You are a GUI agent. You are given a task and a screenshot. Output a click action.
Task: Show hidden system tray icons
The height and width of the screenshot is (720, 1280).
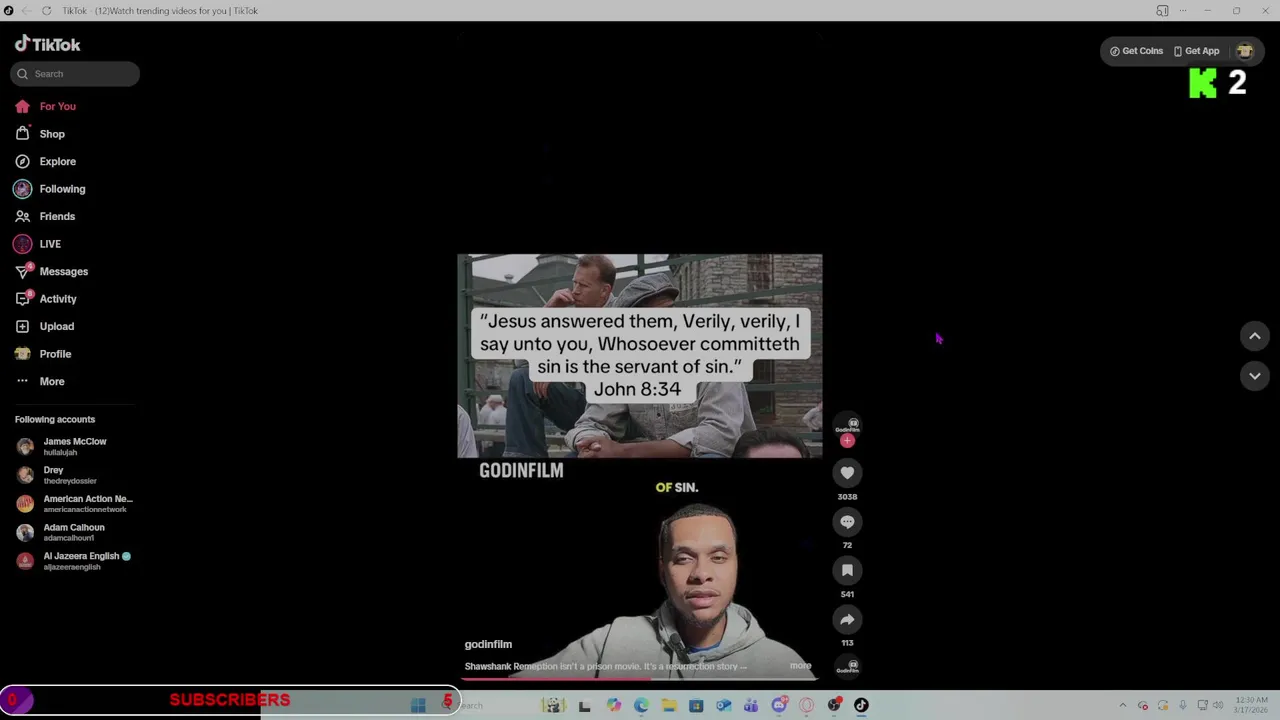pos(1122,705)
